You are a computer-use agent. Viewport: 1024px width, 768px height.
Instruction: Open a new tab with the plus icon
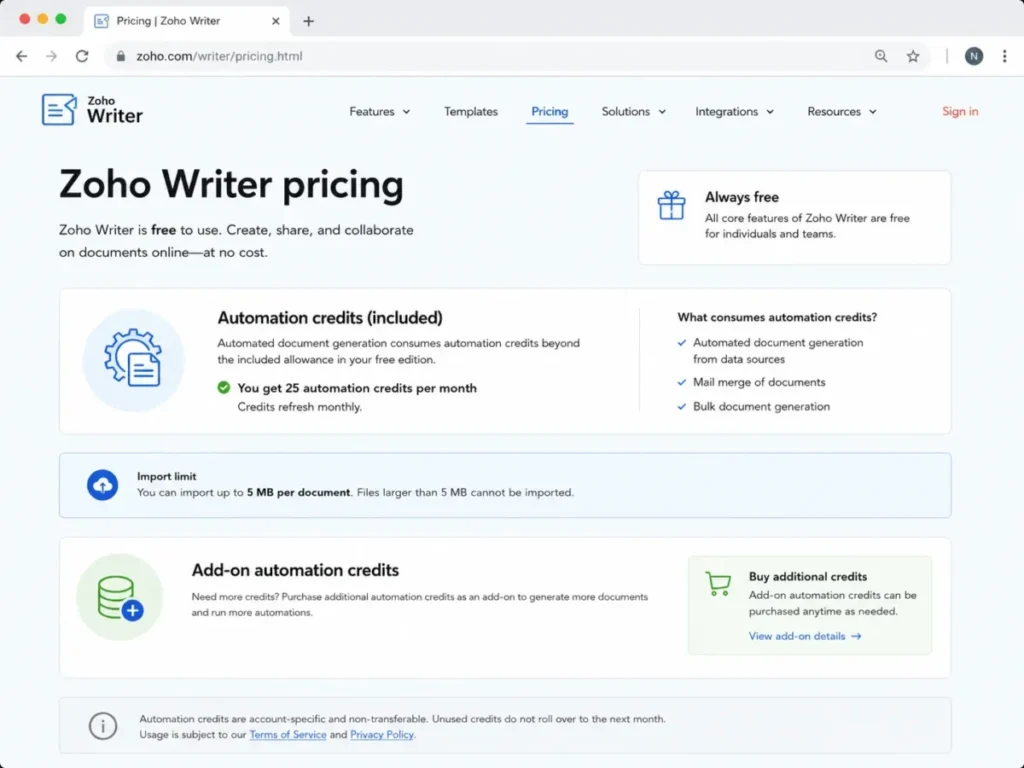coord(308,21)
